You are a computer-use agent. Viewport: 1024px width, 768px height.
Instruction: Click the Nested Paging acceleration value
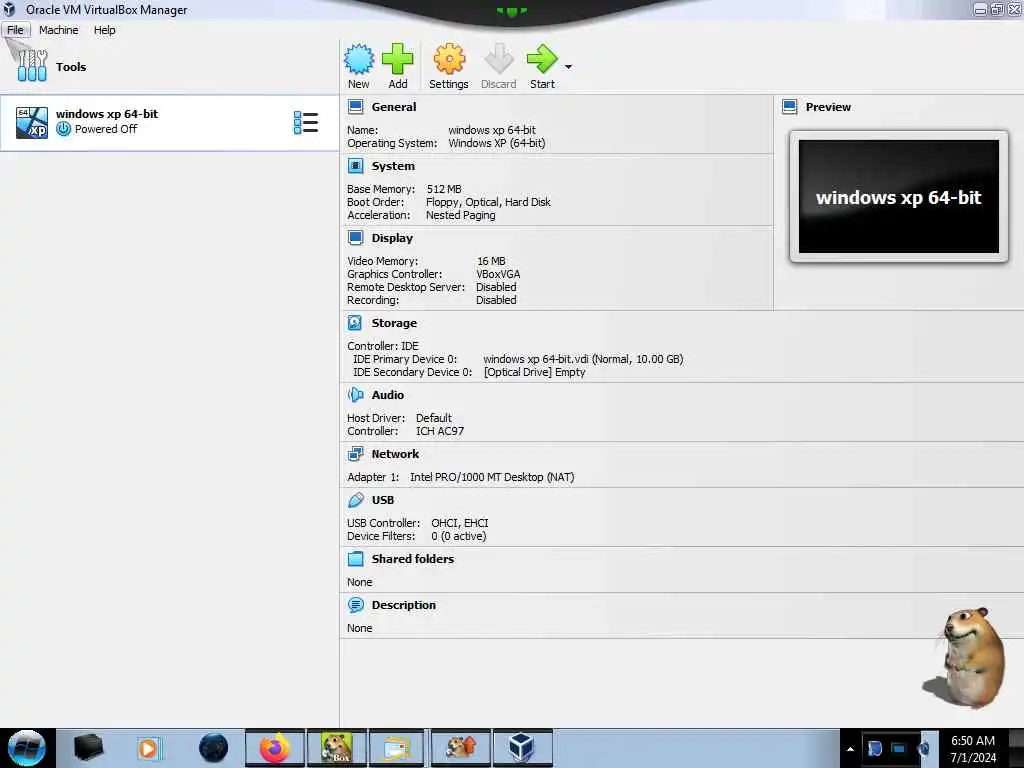point(460,216)
